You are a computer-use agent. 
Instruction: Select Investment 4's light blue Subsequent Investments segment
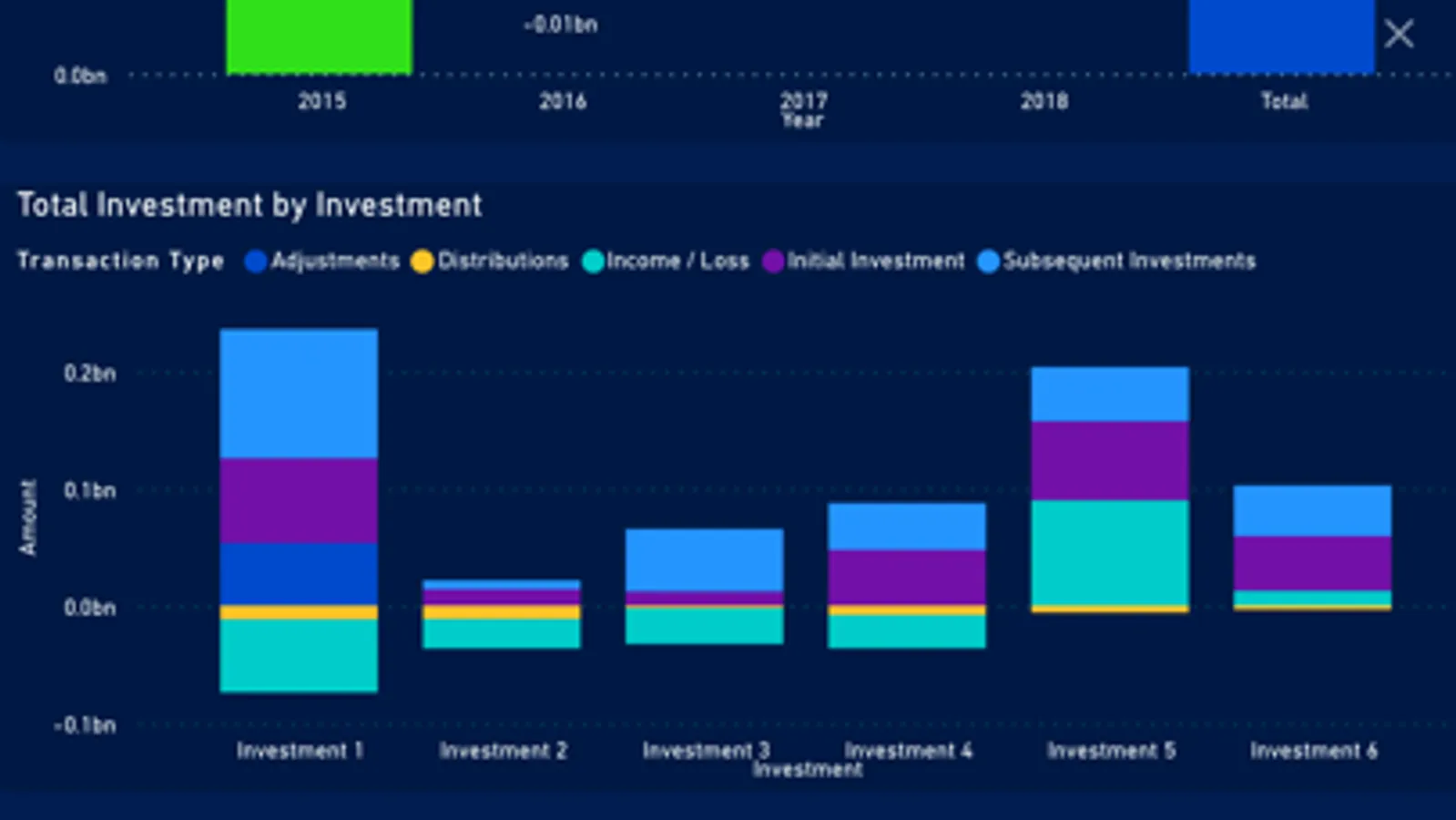(907, 527)
